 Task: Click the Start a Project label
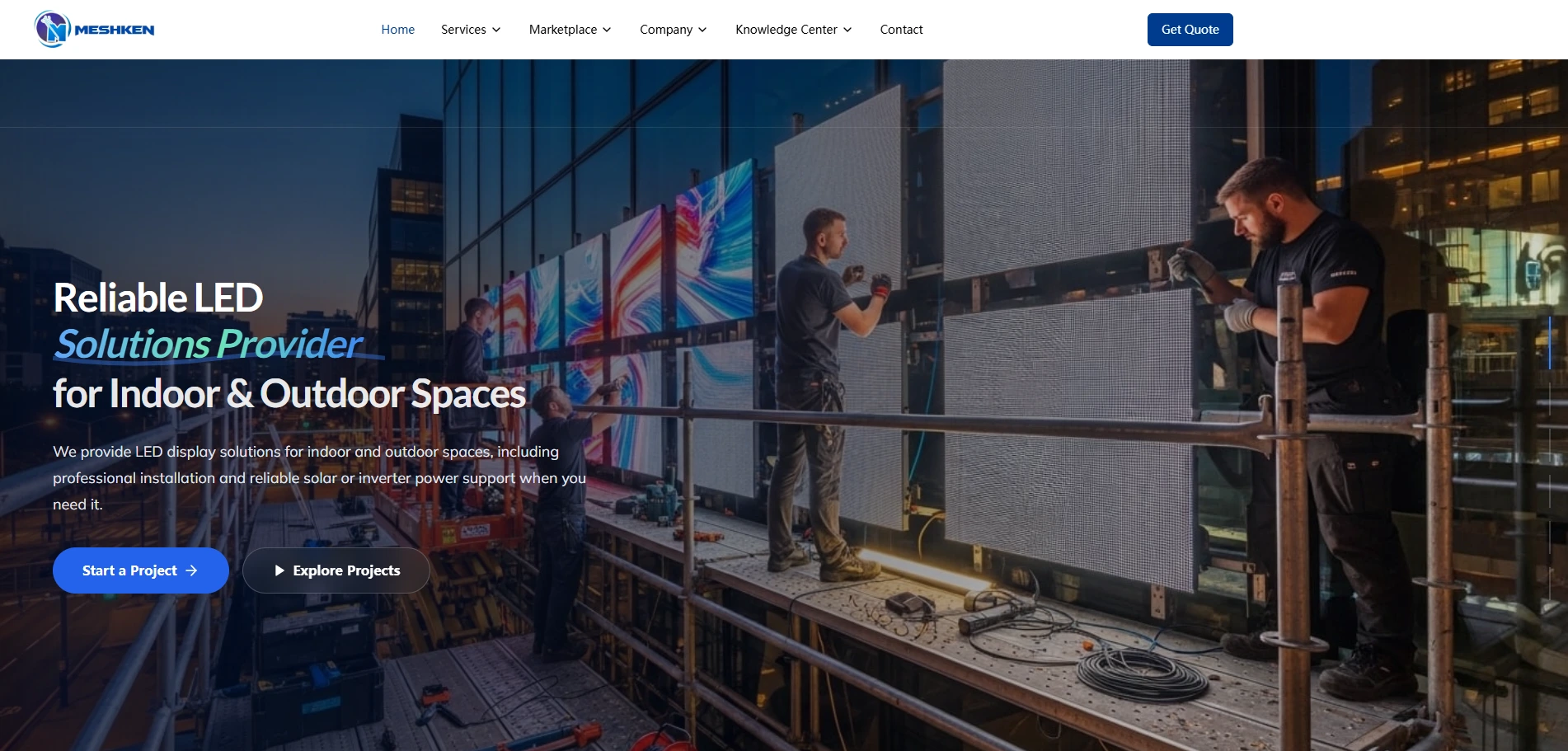[x=129, y=570]
